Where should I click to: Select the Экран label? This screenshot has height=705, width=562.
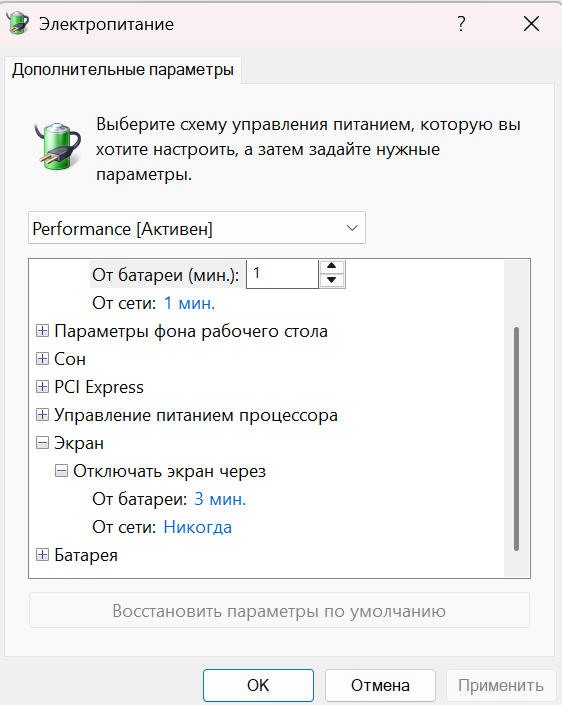click(x=79, y=443)
